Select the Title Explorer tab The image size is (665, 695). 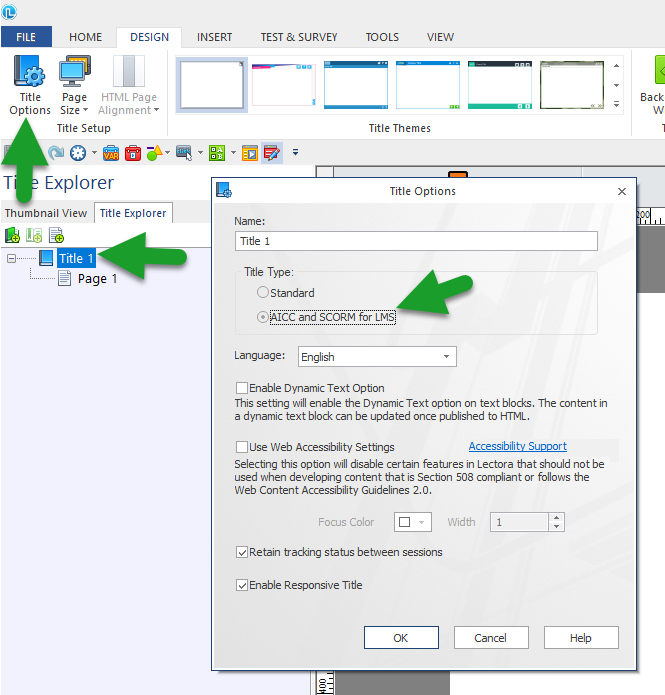tap(133, 213)
